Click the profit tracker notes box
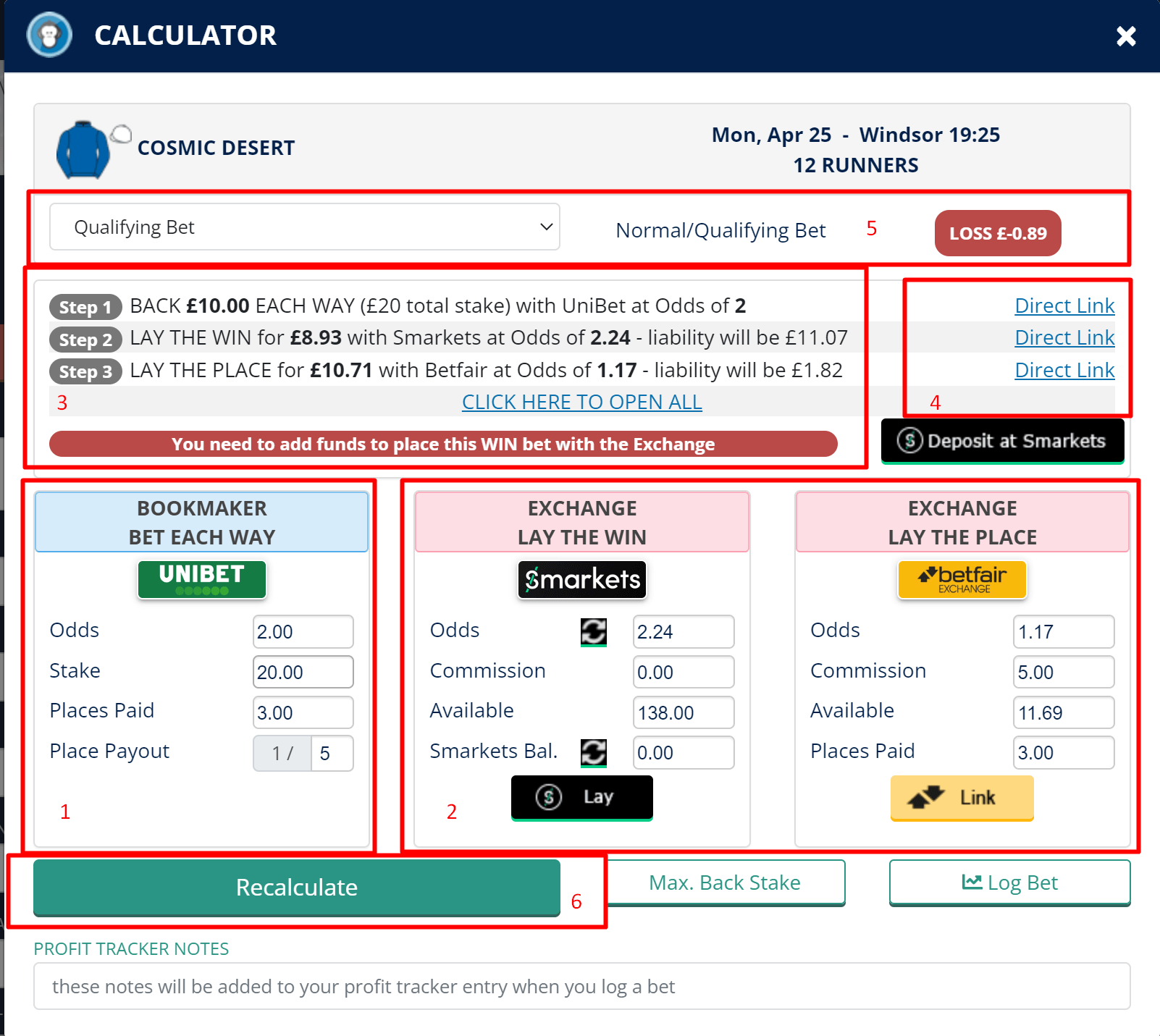The image size is (1160, 1036). coord(579,986)
